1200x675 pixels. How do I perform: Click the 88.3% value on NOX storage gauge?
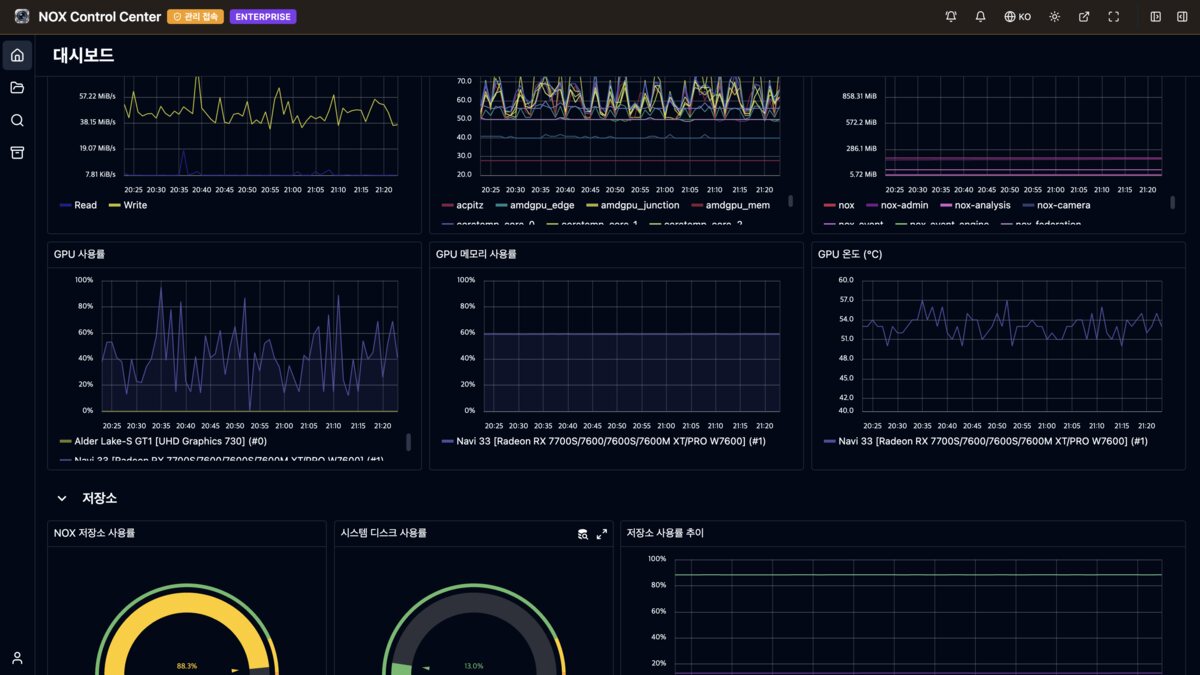187,665
